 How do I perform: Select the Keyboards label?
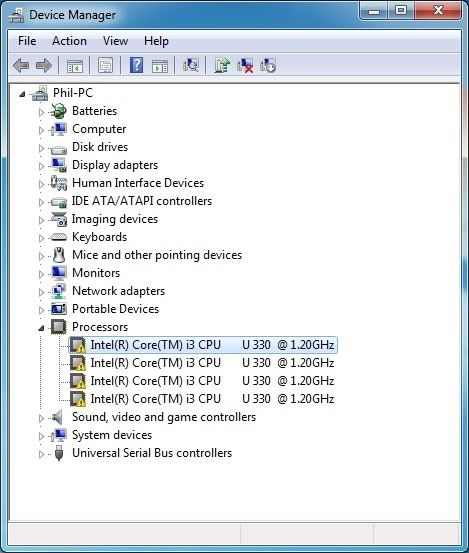point(99,237)
